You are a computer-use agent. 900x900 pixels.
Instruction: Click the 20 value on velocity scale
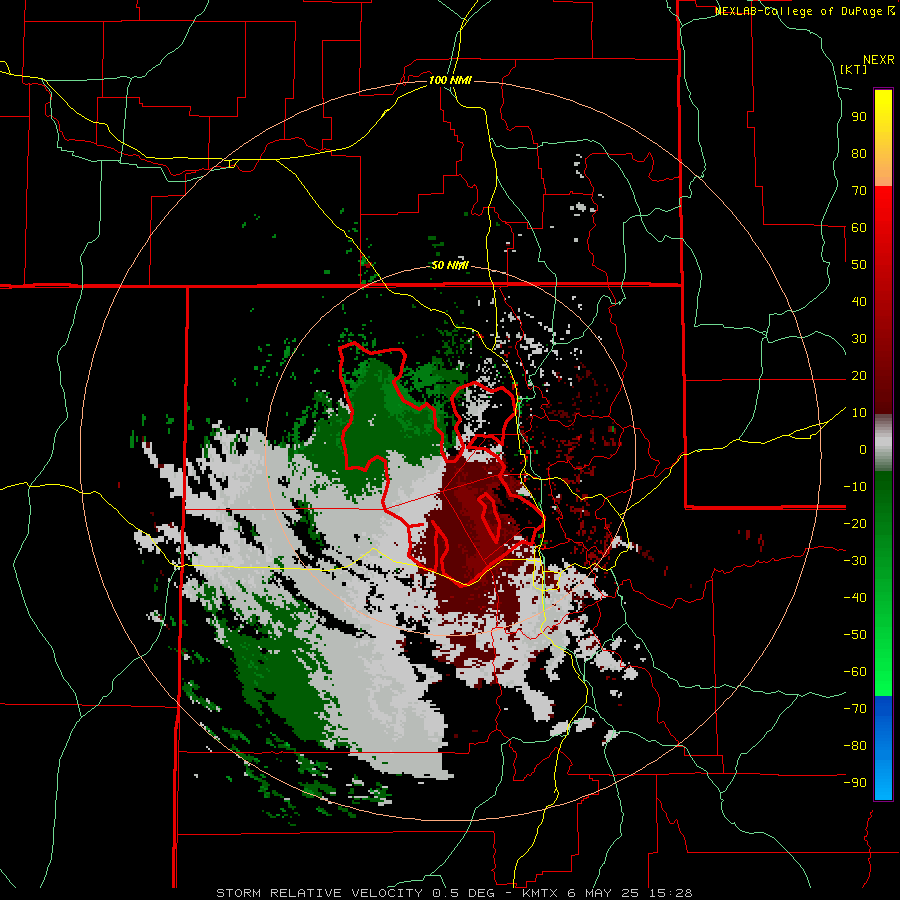point(859,375)
